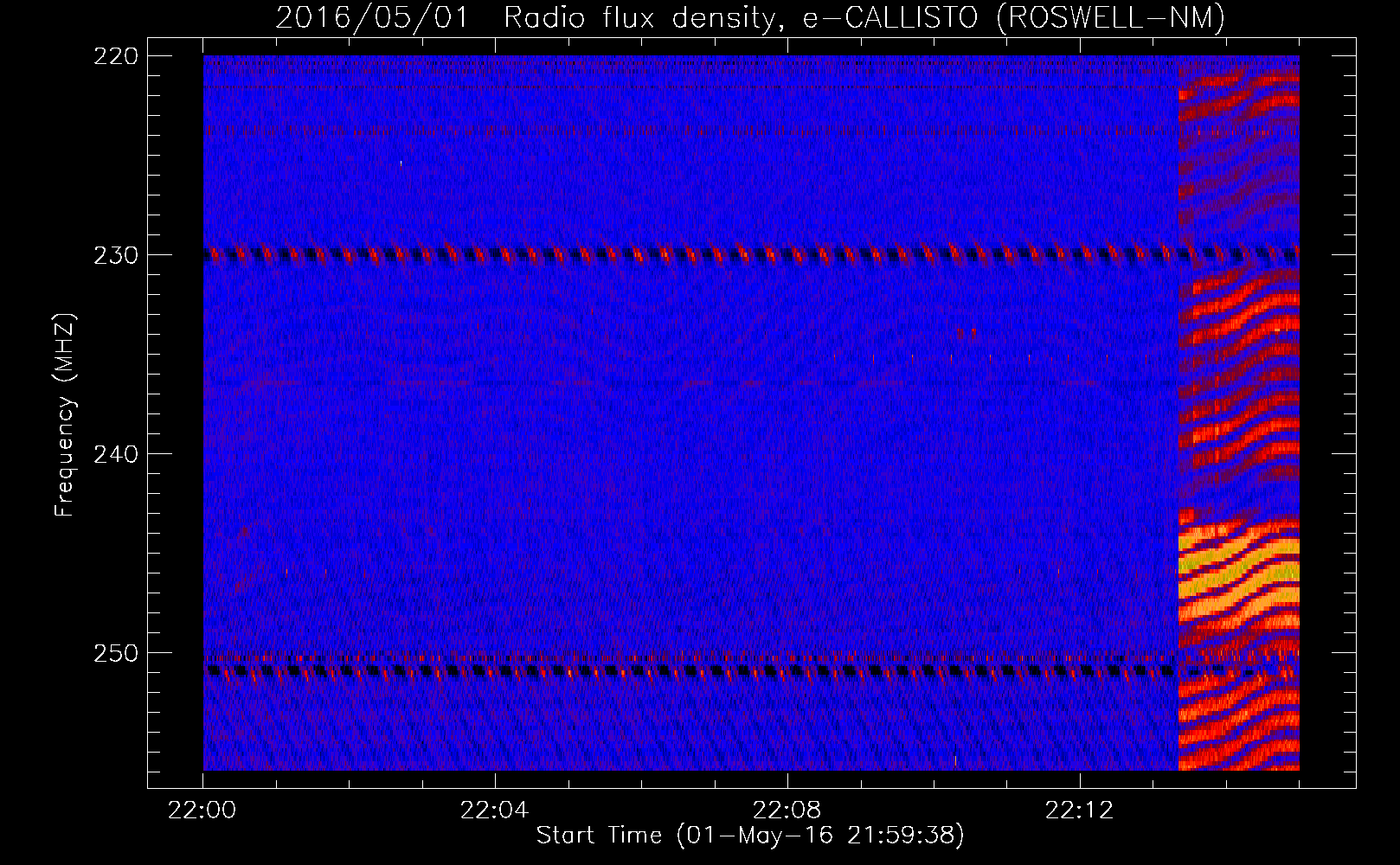Click the 250 frequency tick label
The width and height of the screenshot is (1400, 865).
click(x=116, y=653)
